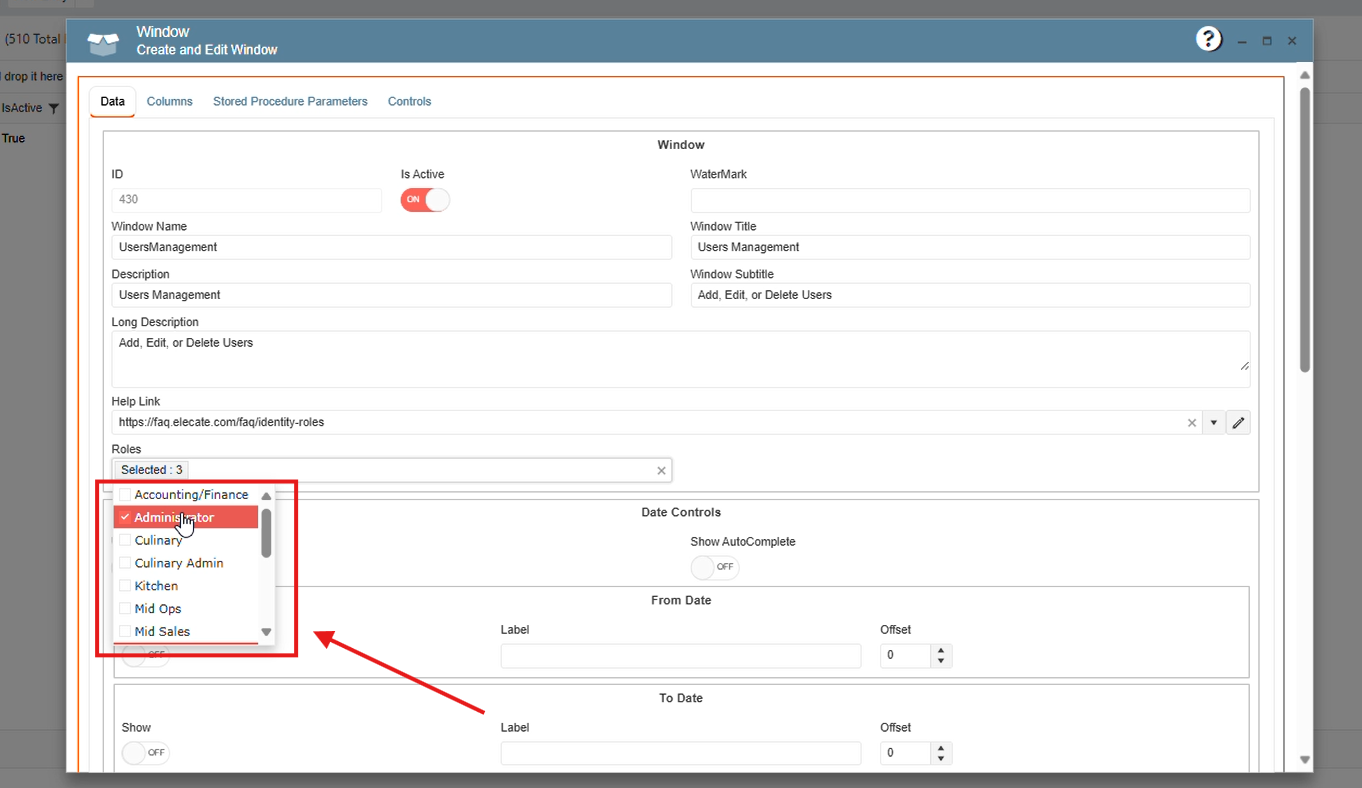Click the IsActive column filter icon
The image size is (1362, 788).
pyautogui.click(x=54, y=108)
